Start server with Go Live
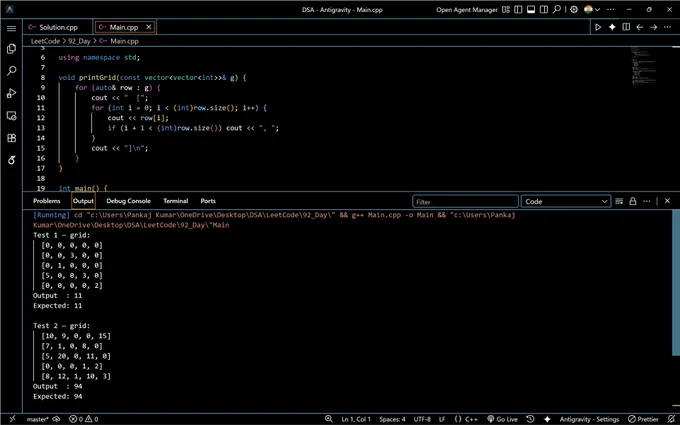 click(x=502, y=419)
